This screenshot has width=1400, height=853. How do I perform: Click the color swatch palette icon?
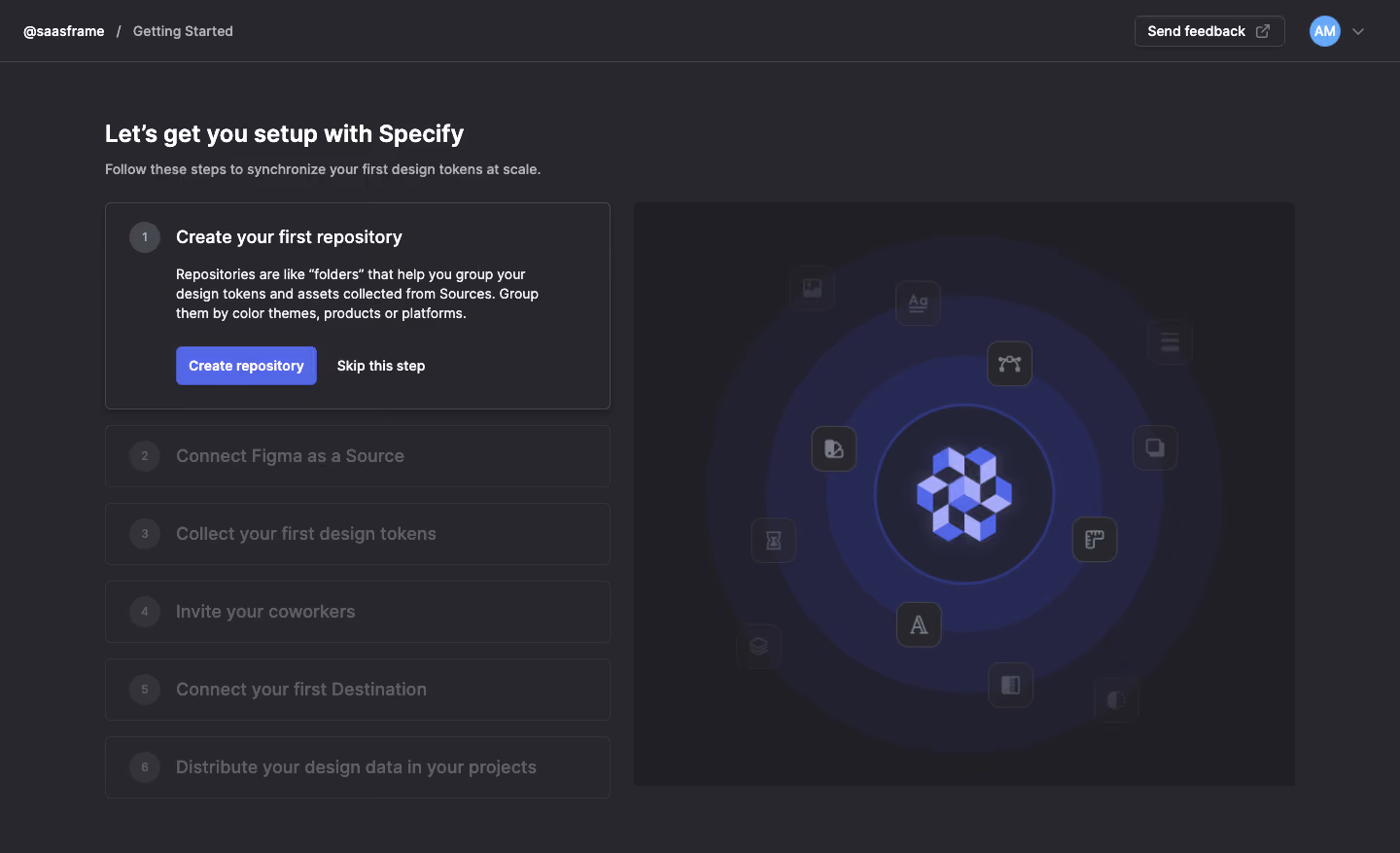coord(834,448)
